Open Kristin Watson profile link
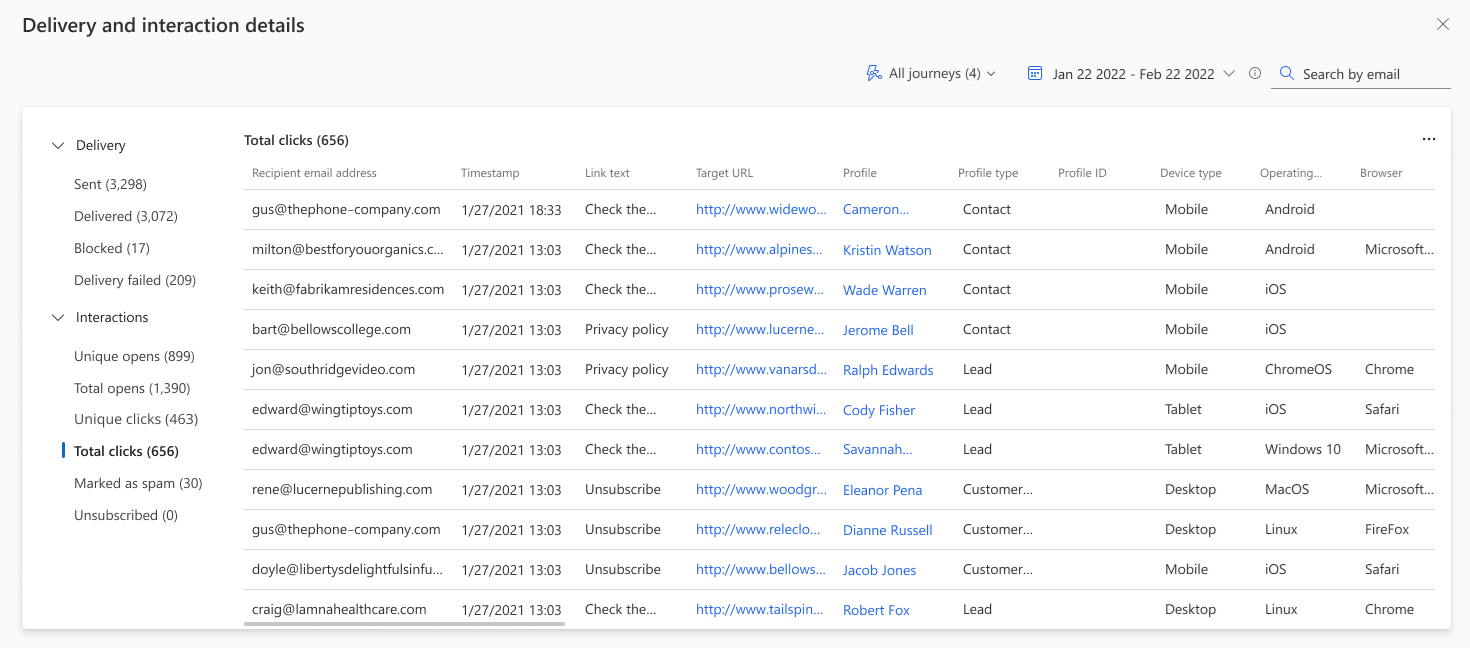This screenshot has width=1470, height=648. 886,250
